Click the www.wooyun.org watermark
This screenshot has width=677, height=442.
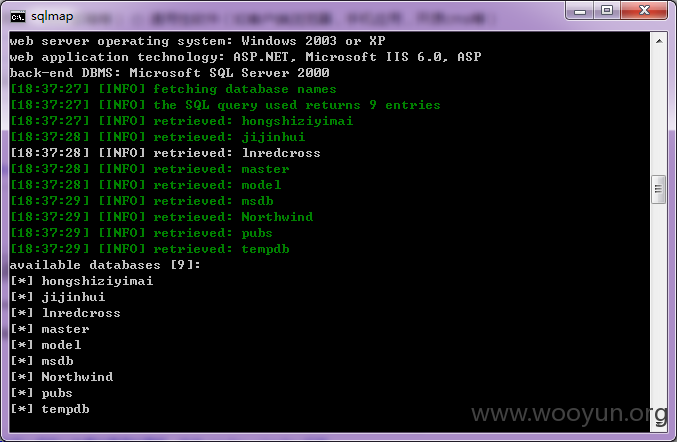pos(569,414)
